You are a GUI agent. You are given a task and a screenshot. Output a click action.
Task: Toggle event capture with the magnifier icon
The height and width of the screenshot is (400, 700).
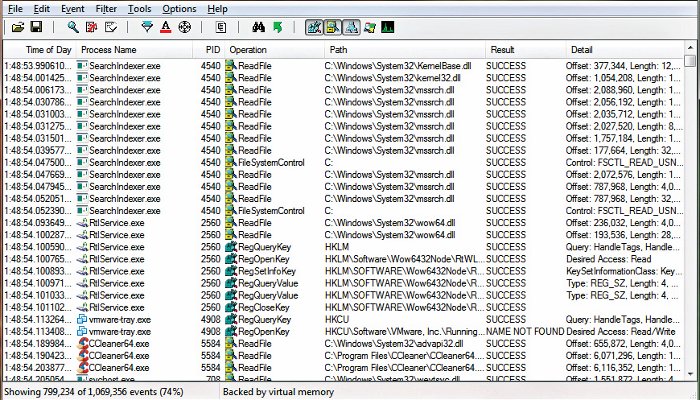click(x=72, y=27)
